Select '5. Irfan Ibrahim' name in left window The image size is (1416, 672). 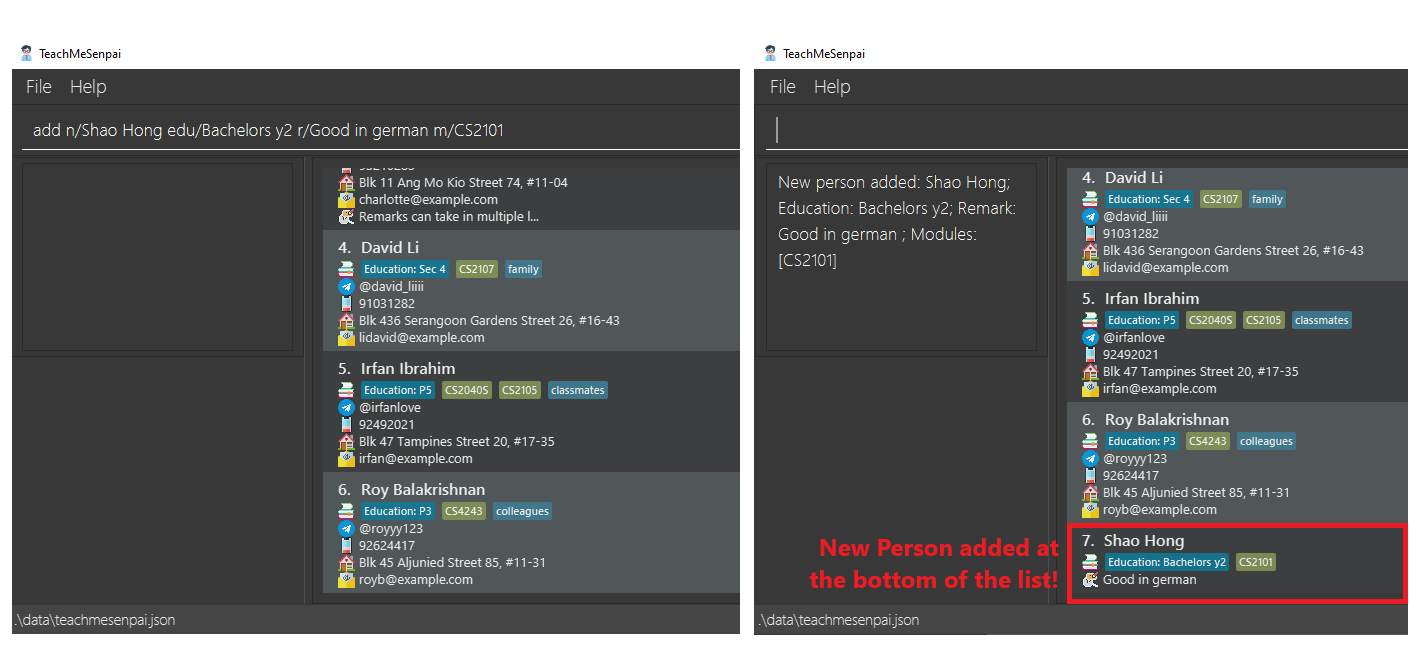pyautogui.click(x=396, y=368)
